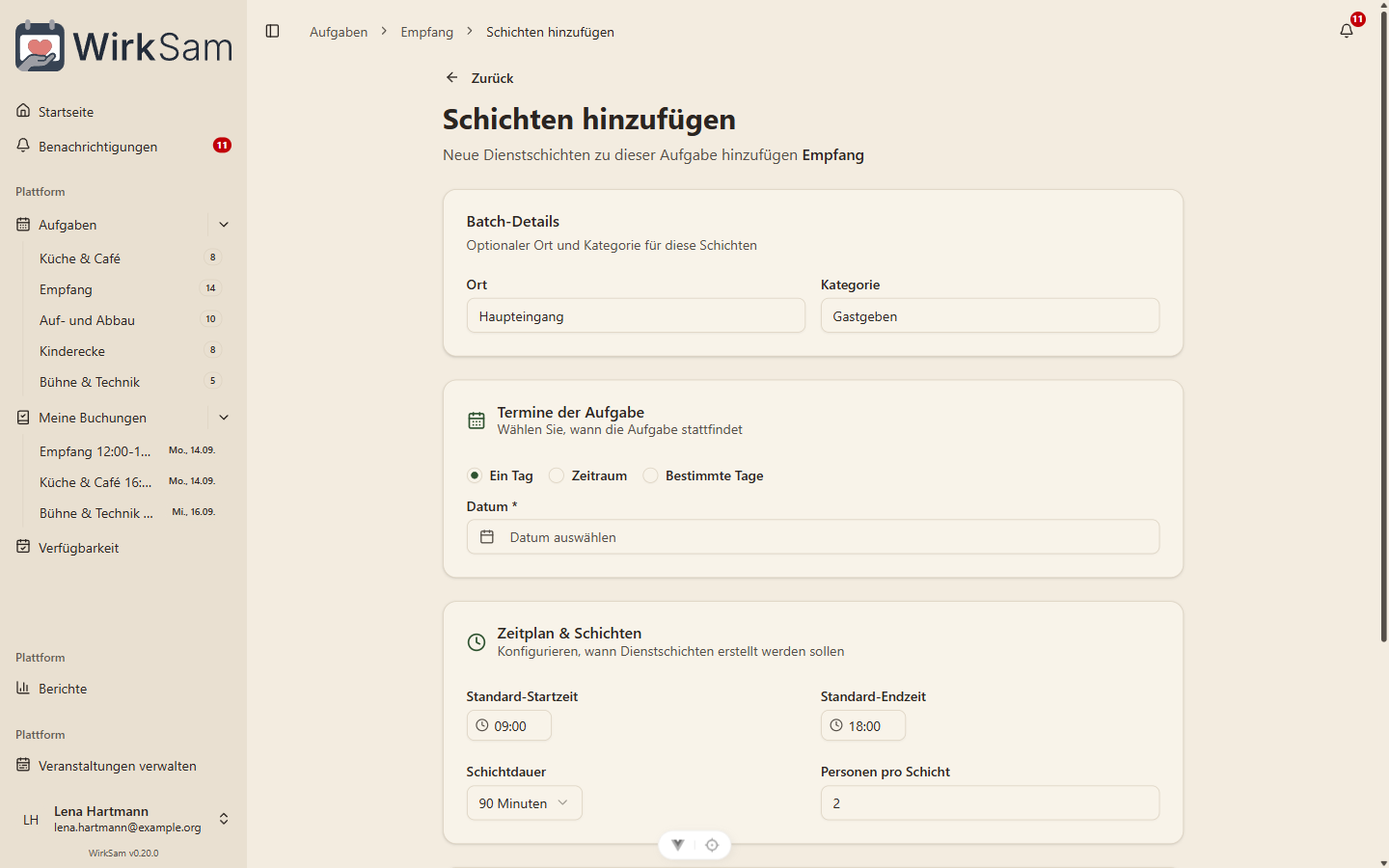1389x868 pixels.
Task: Click the Personen pro Schicht field
Action: (990, 803)
